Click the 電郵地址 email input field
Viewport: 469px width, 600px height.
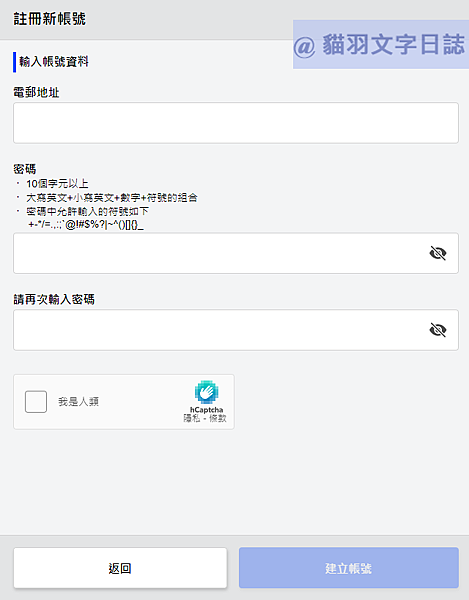236,123
